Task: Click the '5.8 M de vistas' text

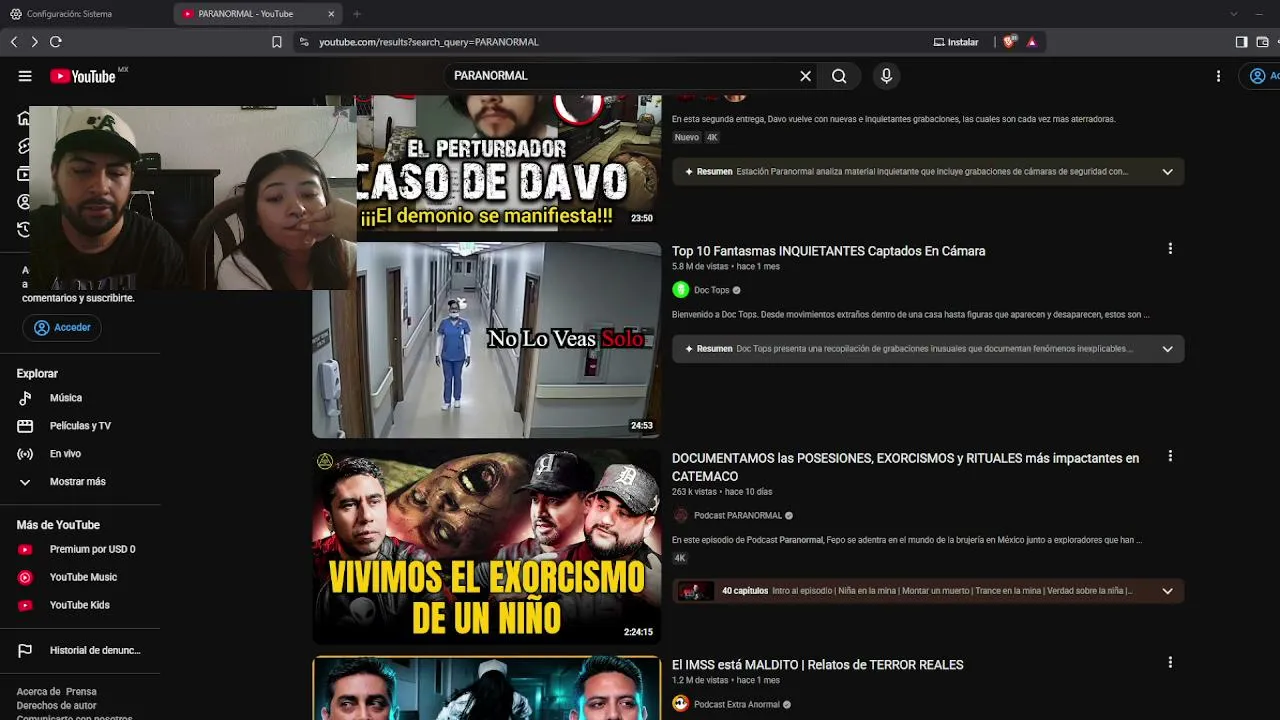Action: (x=700, y=267)
